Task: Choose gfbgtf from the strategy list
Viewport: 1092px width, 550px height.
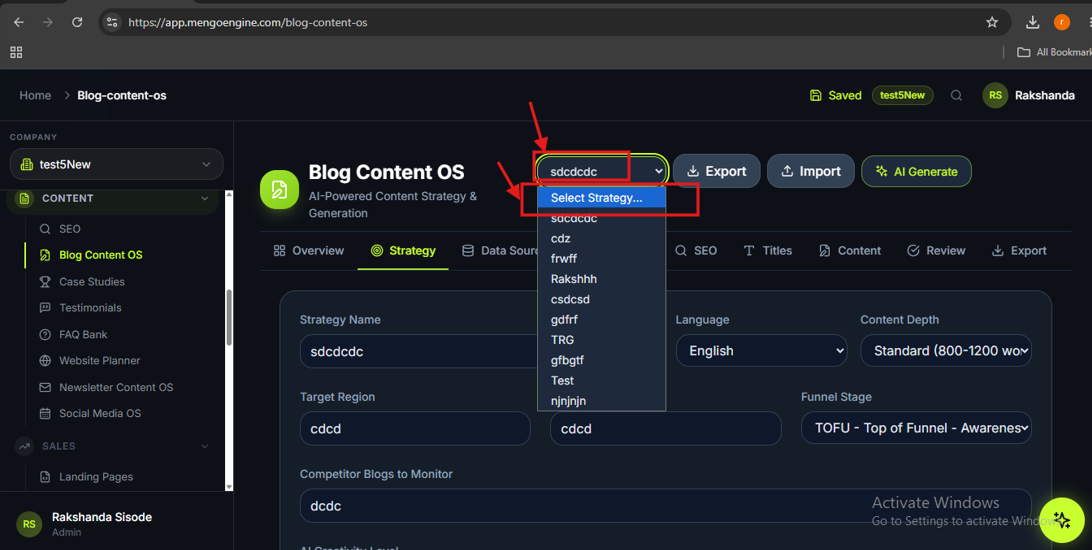Action: [x=601, y=360]
